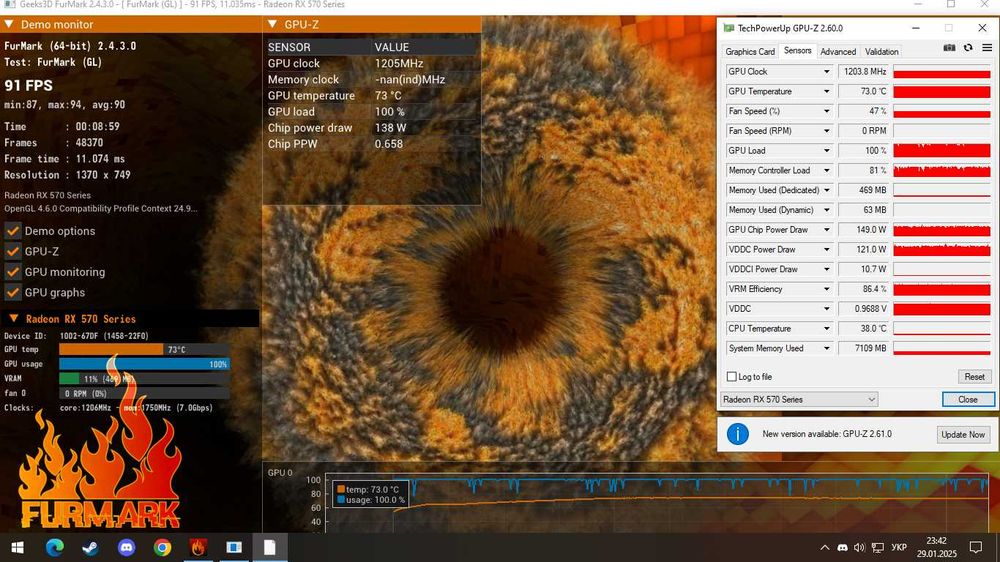The width and height of the screenshot is (1000, 562).
Task: Click the GPU-Z refresh icon
Action: [968, 48]
